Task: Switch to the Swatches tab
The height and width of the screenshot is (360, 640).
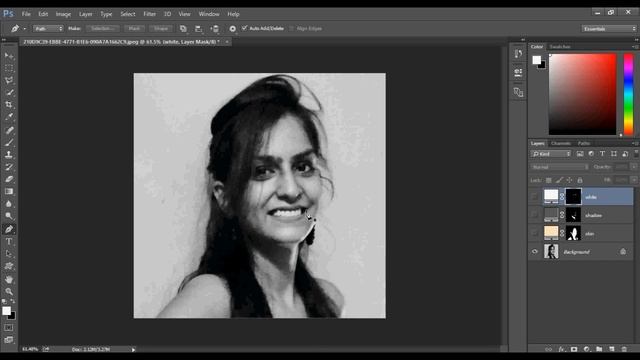Action: (560, 47)
